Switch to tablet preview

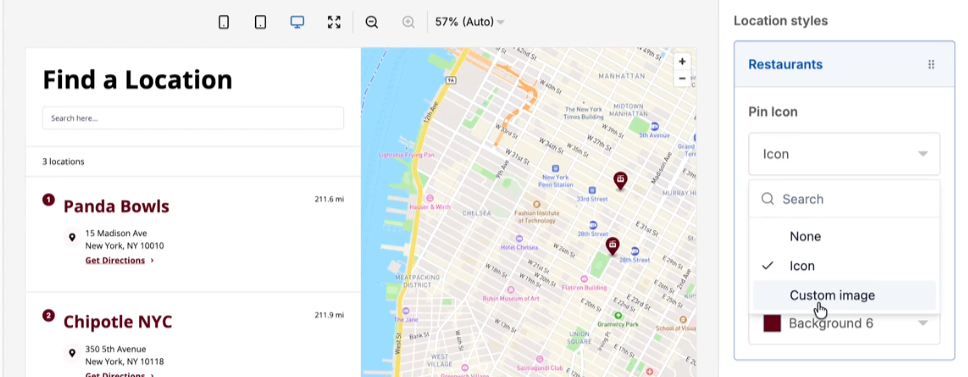261,22
